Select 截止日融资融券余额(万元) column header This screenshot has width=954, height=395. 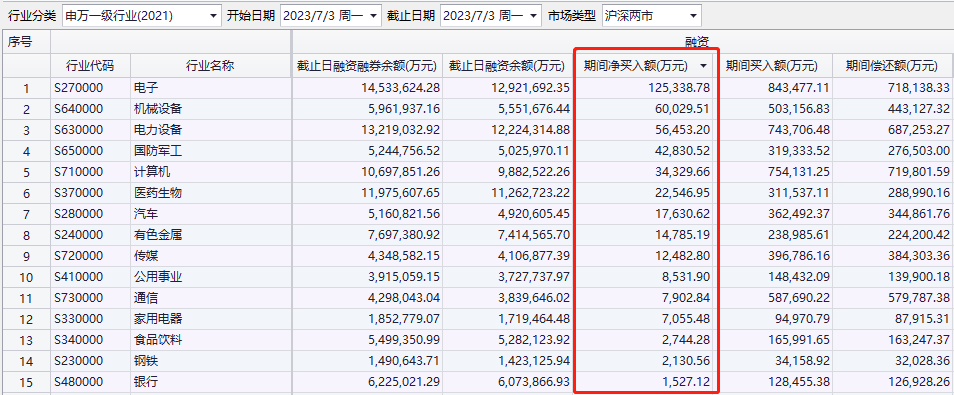367,66
